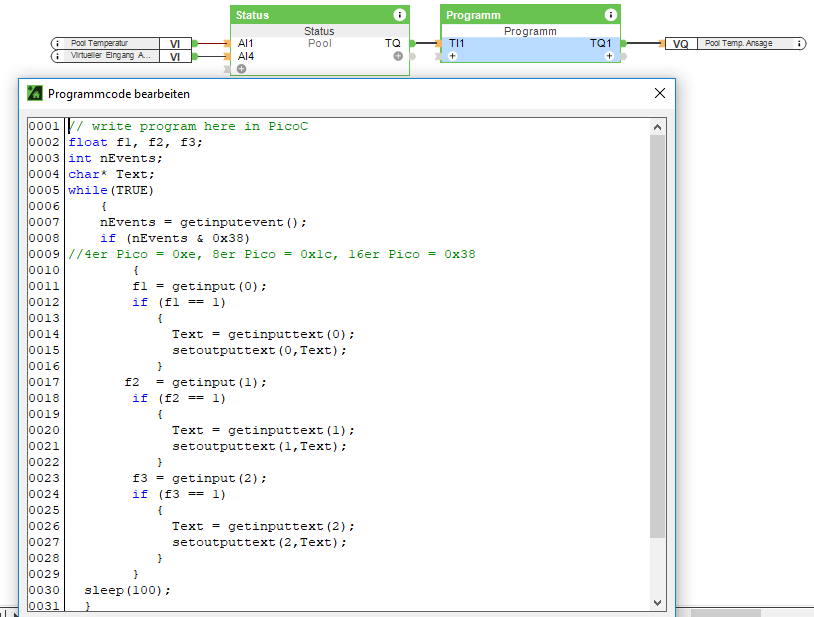Screen dimensions: 814x617
Task: Click the 'if (f3 == 1)' line
Action: point(179,495)
